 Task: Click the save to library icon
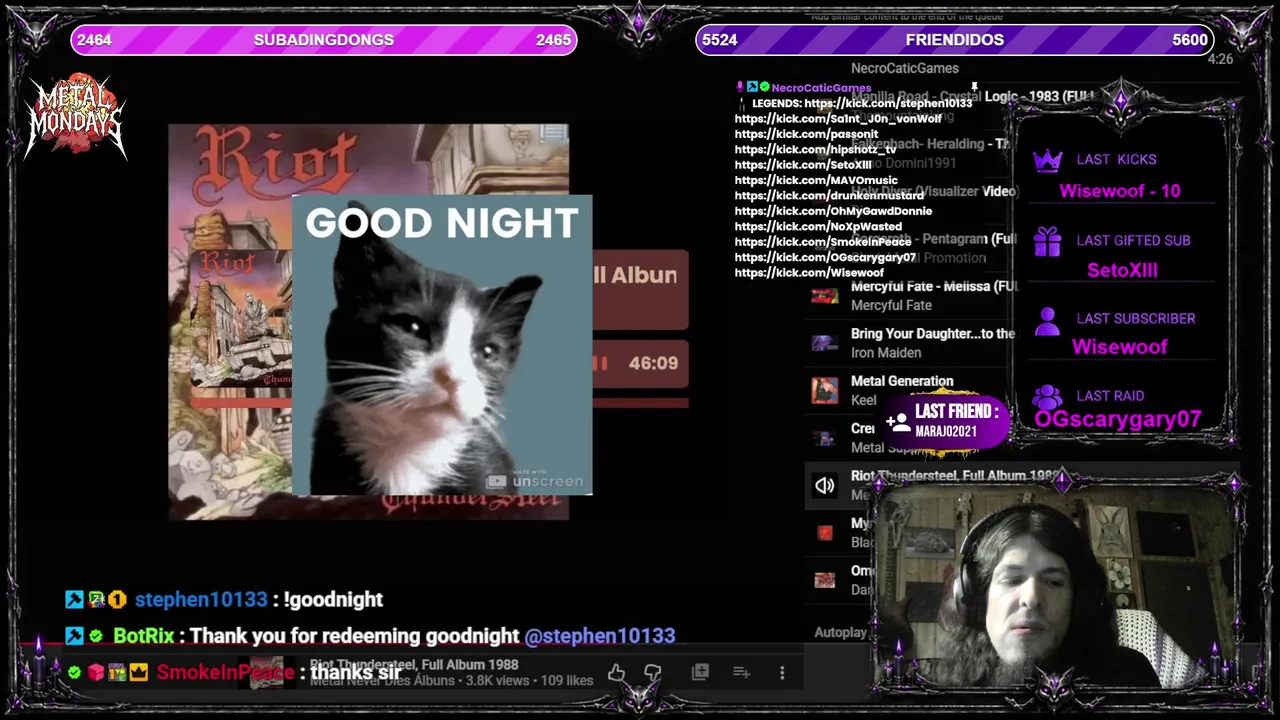700,673
